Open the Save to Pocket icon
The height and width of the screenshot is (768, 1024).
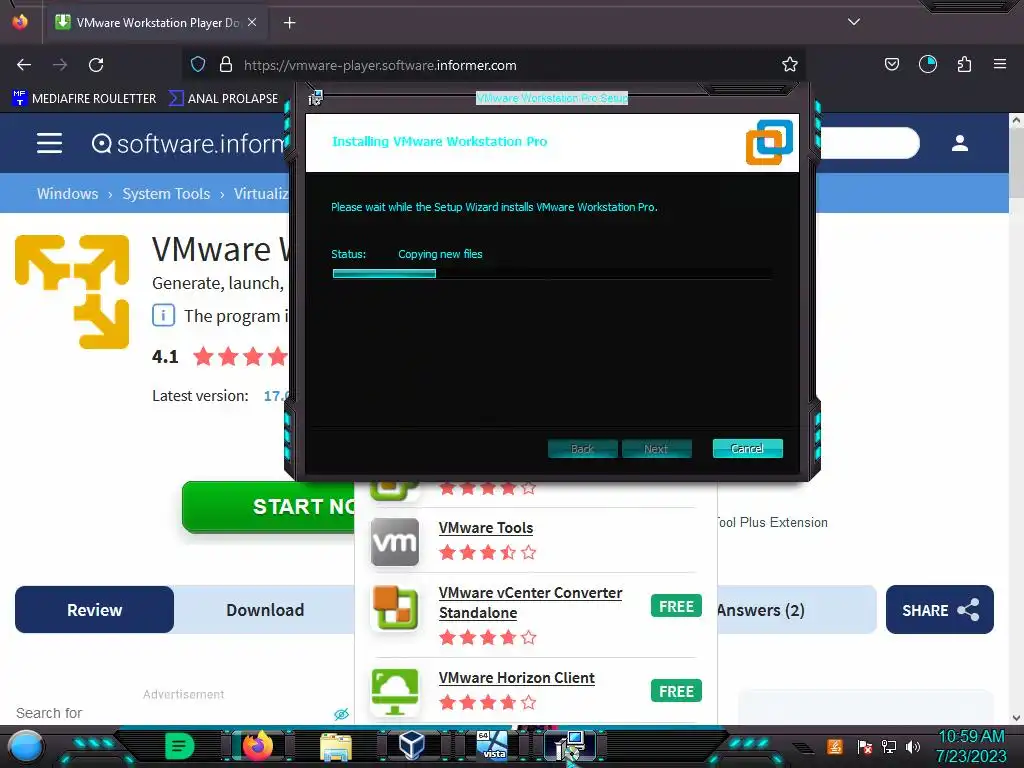pyautogui.click(x=891, y=65)
